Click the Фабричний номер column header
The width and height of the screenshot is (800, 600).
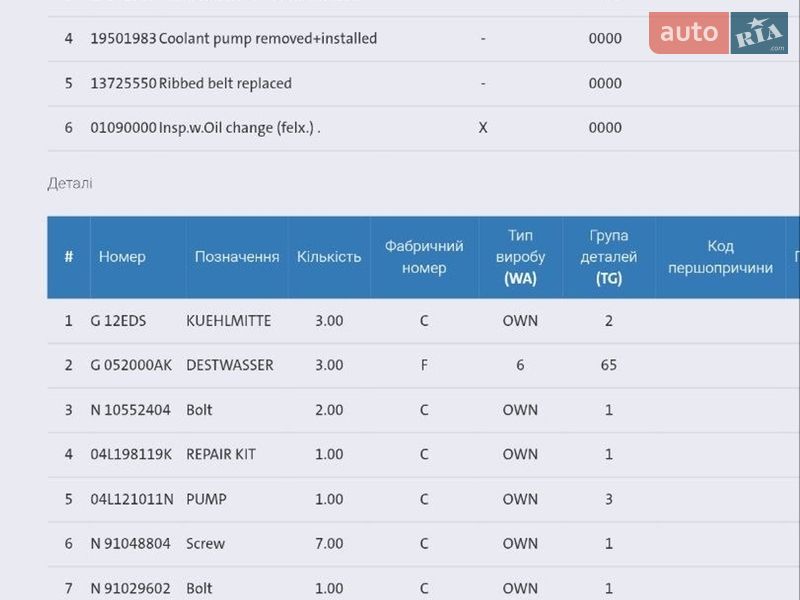424,257
